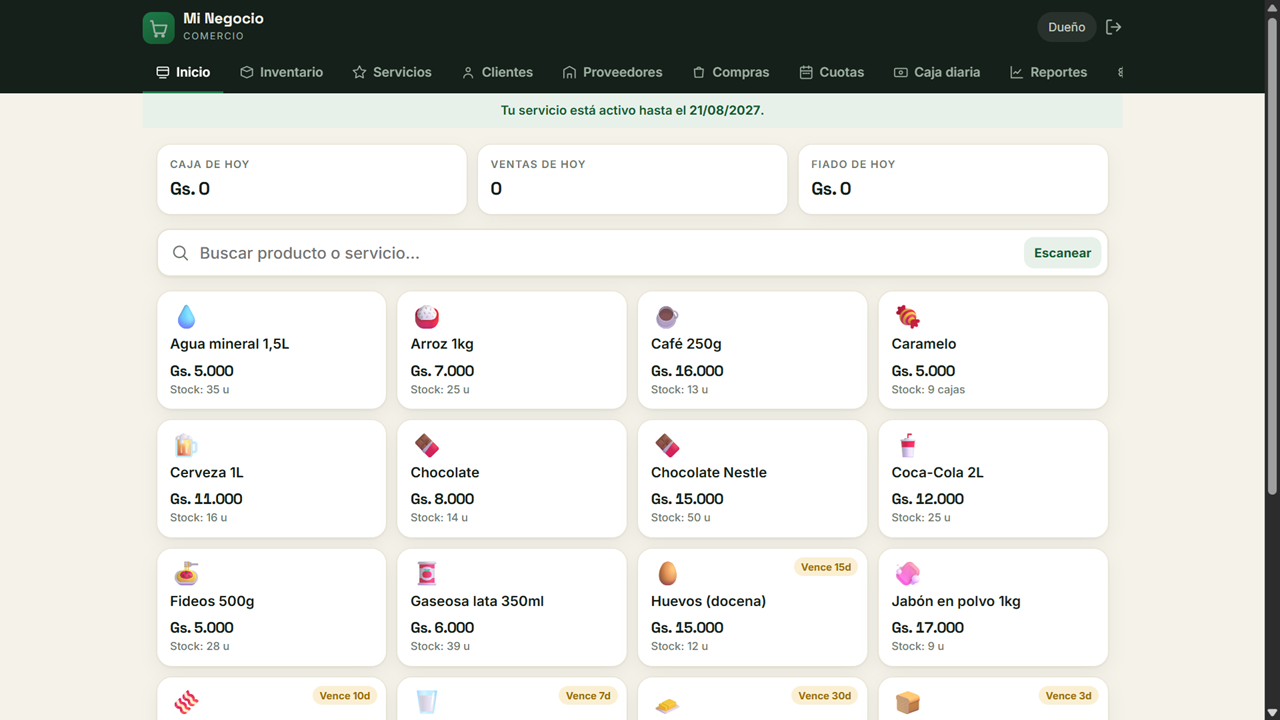1280x720 pixels.
Task: Go to the Caja diaria tab
Action: point(937,72)
